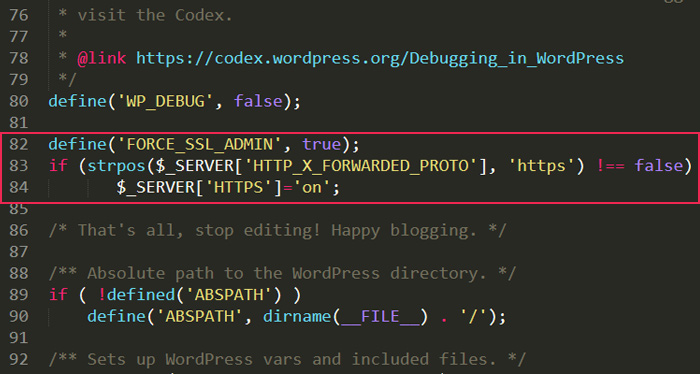700x374 pixels.
Task: Click the true value after FORCE_SSL_ADMIN
Action: (322, 144)
